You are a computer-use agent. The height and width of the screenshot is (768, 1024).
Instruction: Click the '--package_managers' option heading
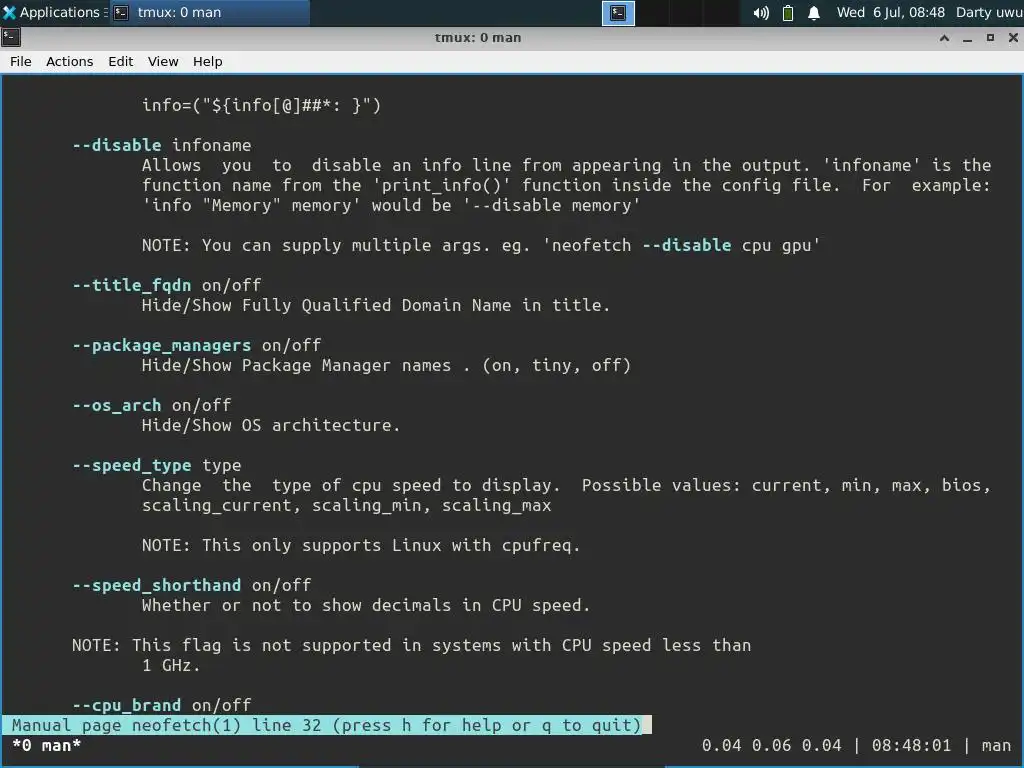pos(161,345)
